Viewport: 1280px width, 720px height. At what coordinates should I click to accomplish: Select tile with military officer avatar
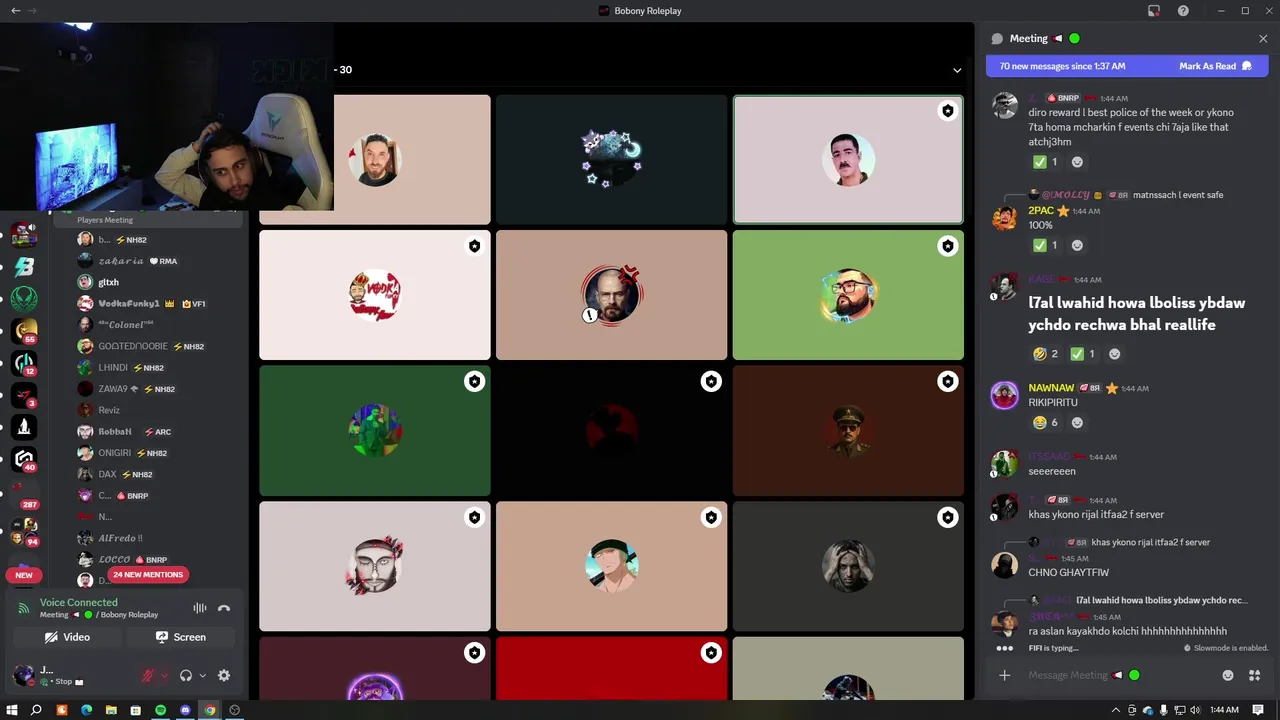(848, 431)
